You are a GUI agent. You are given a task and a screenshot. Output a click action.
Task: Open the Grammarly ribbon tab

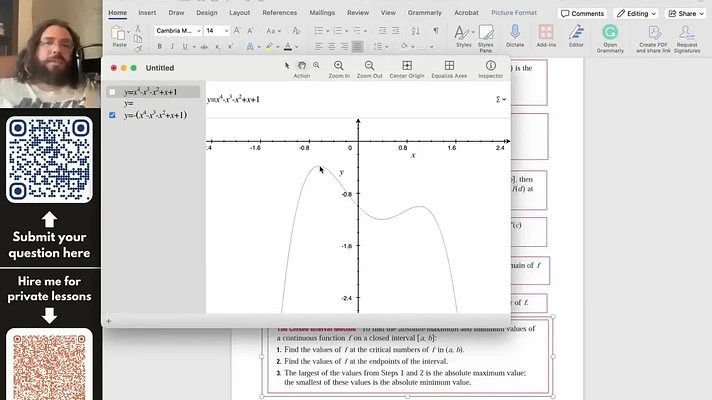pos(425,13)
